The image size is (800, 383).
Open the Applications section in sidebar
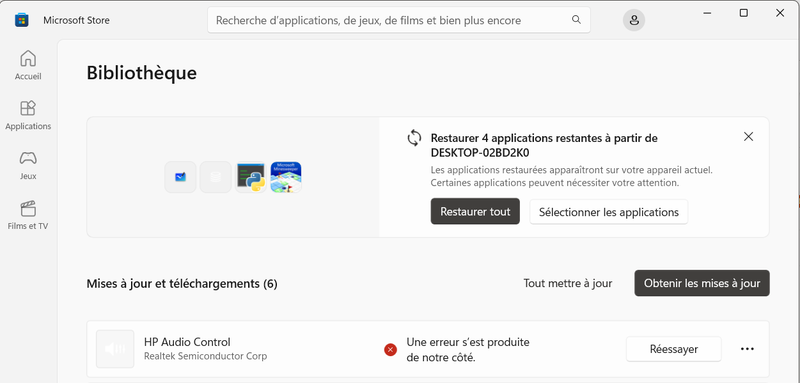[x=28, y=115]
